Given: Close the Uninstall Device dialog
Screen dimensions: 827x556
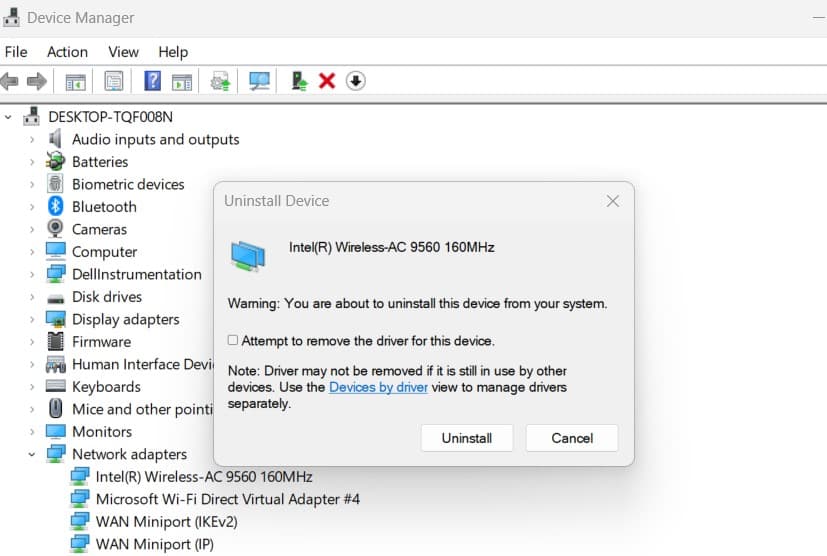Looking at the screenshot, I should [612, 201].
